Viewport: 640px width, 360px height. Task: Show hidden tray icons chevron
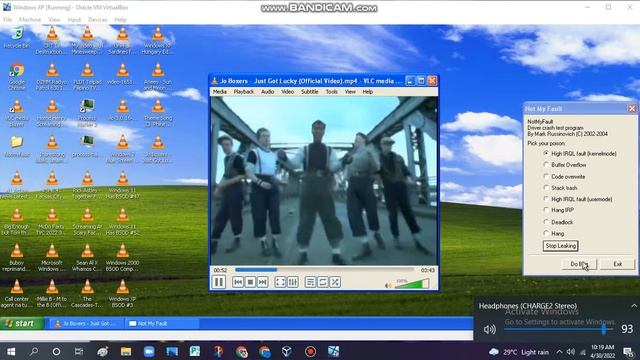click(x=559, y=352)
